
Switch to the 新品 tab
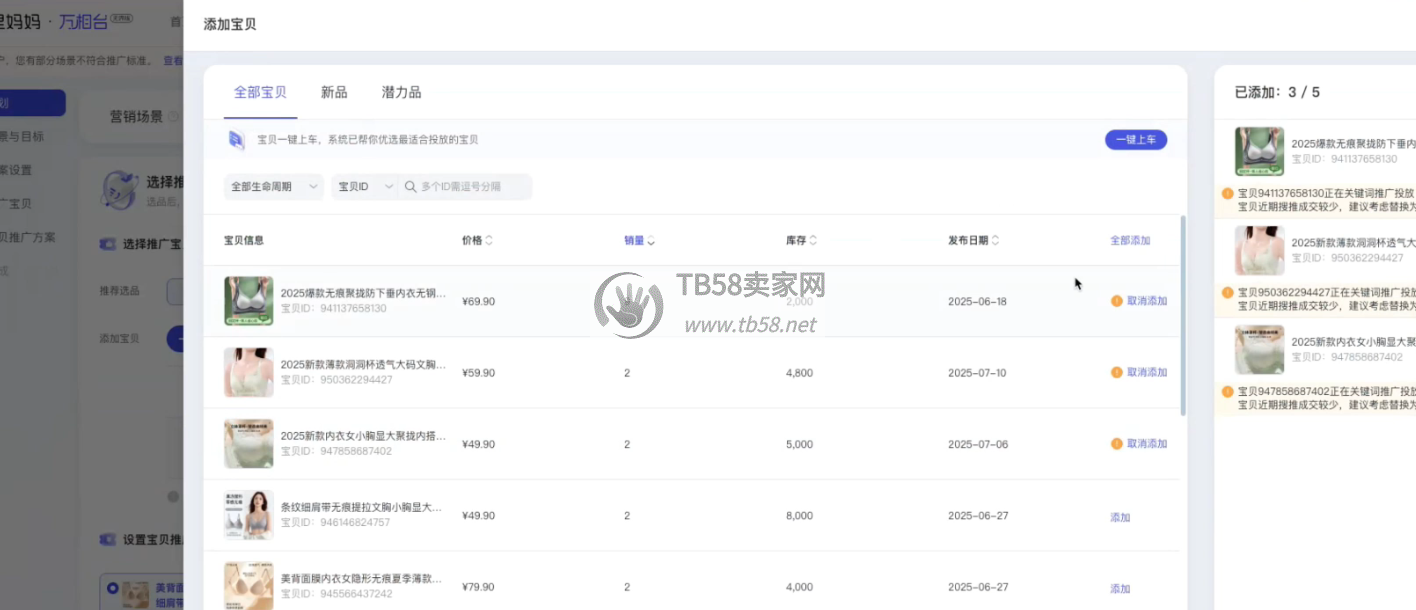pyautogui.click(x=334, y=92)
